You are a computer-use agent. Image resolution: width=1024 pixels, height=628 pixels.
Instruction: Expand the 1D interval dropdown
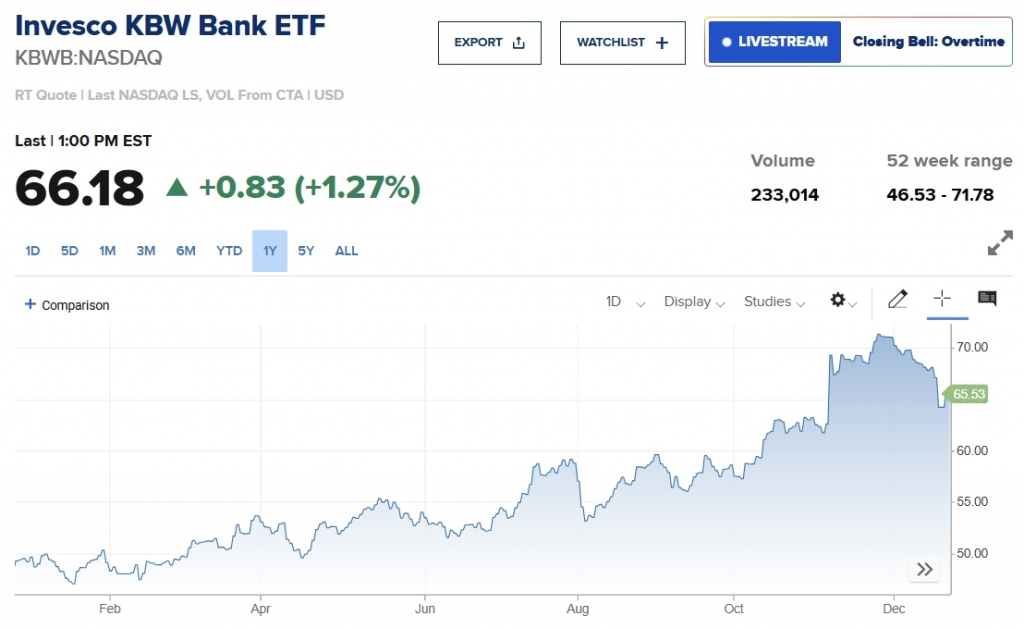pyautogui.click(x=625, y=301)
